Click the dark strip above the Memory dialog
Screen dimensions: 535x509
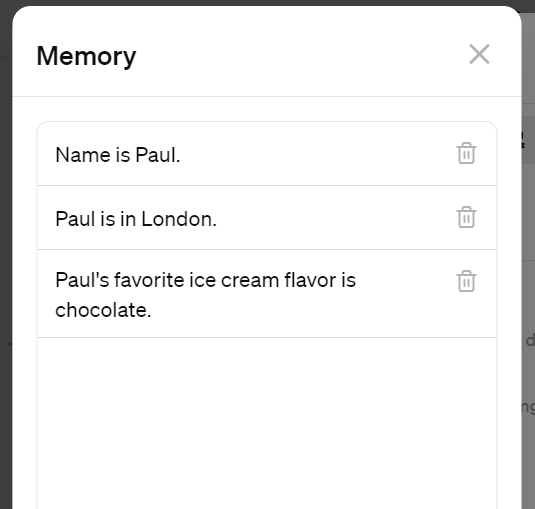267,3
